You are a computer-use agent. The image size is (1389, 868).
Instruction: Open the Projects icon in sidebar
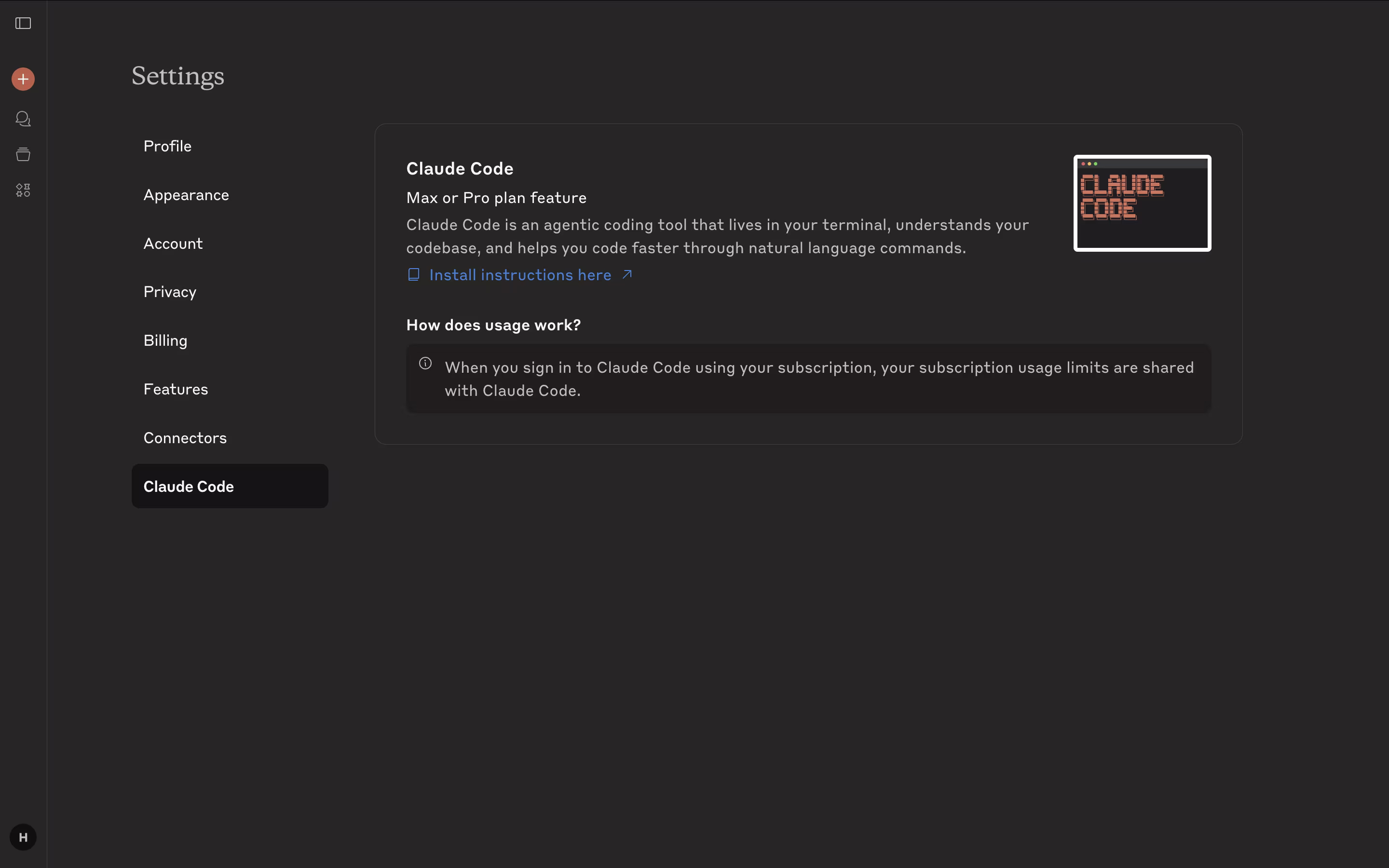pos(23,154)
